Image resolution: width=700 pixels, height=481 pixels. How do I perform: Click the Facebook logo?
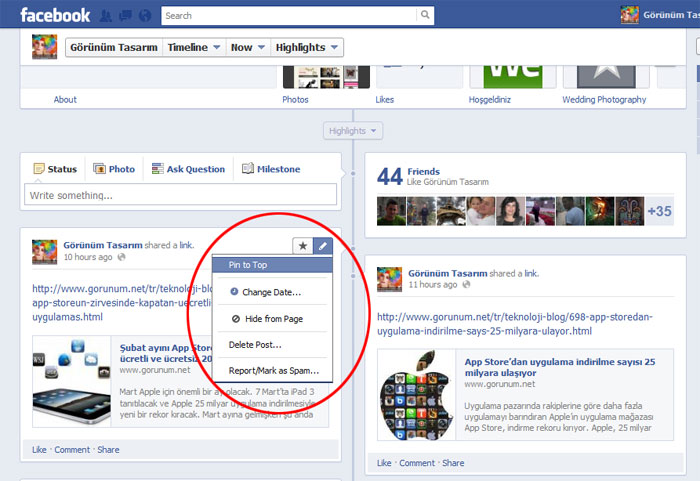[x=55, y=15]
